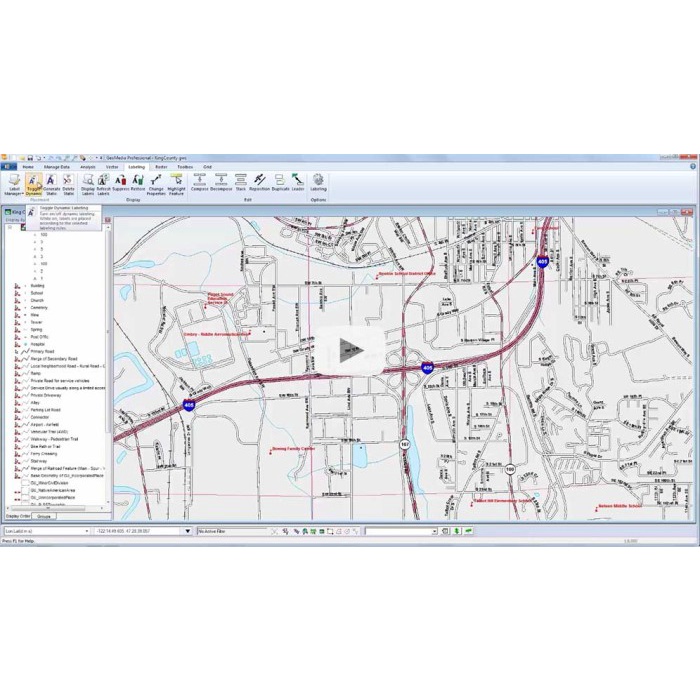Toggle label icon for Building legend entry
700x700 pixels.
click(x=18, y=286)
